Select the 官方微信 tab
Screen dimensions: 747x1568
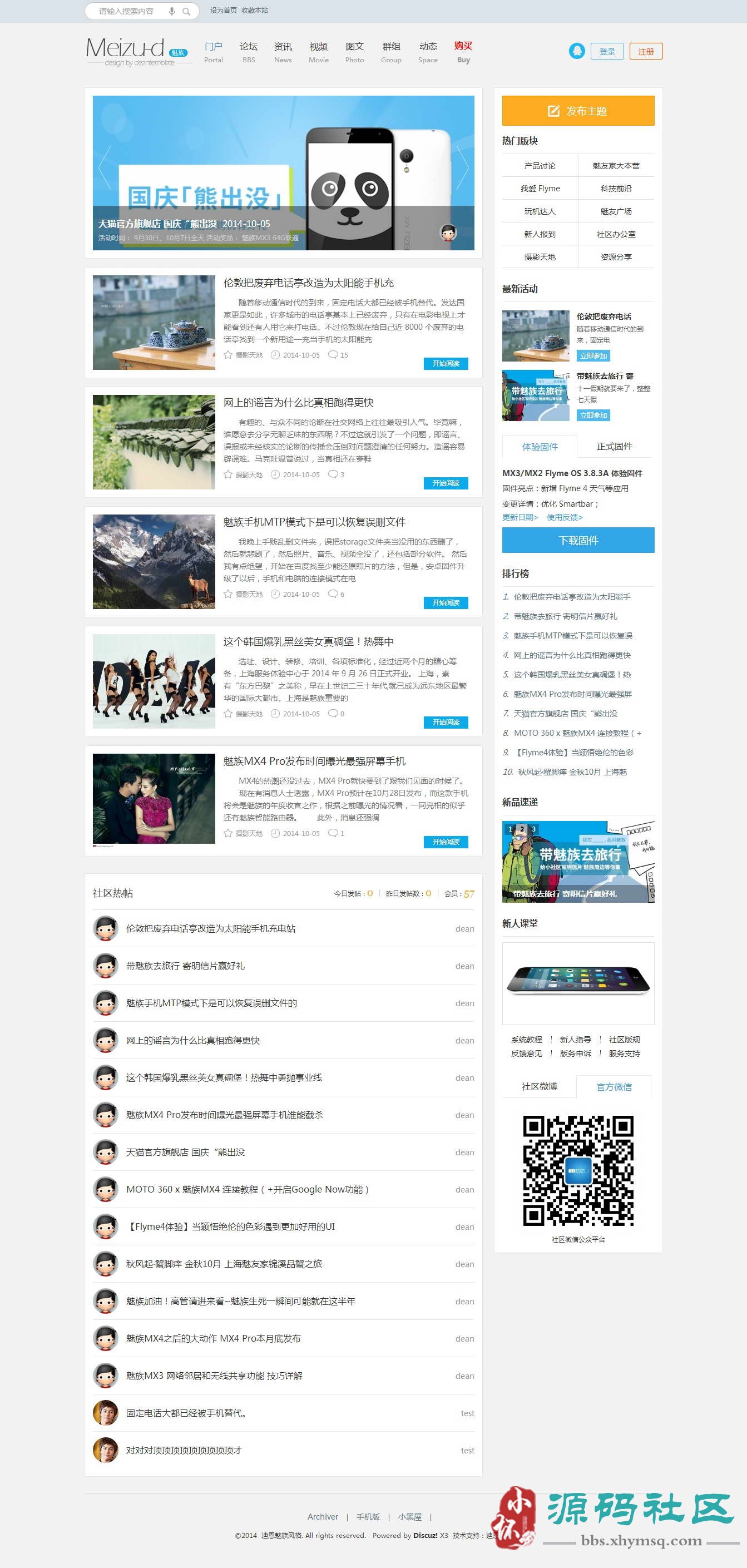[614, 1086]
